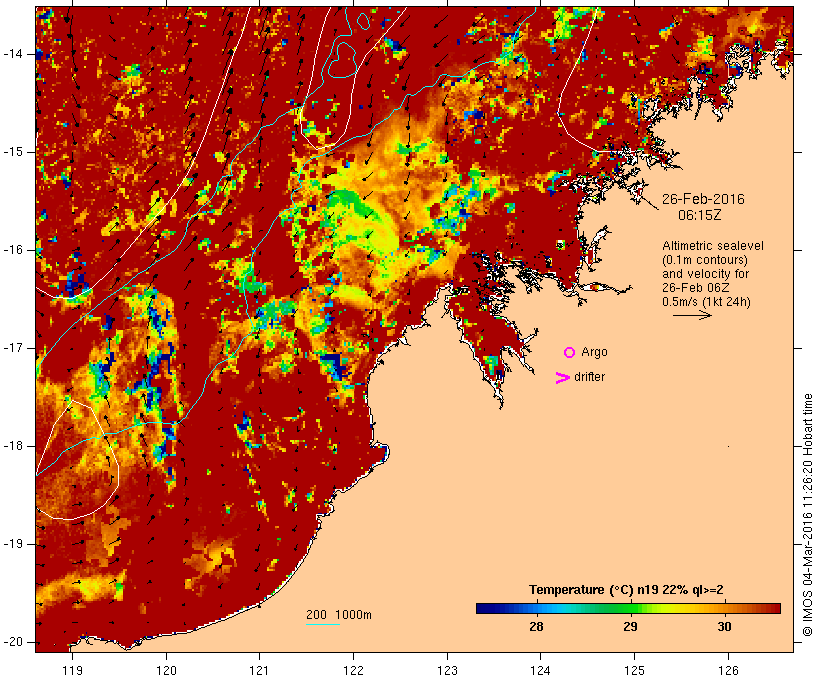Click latitude label -16
The width and height of the screenshot is (820, 680).
[x=13, y=250]
